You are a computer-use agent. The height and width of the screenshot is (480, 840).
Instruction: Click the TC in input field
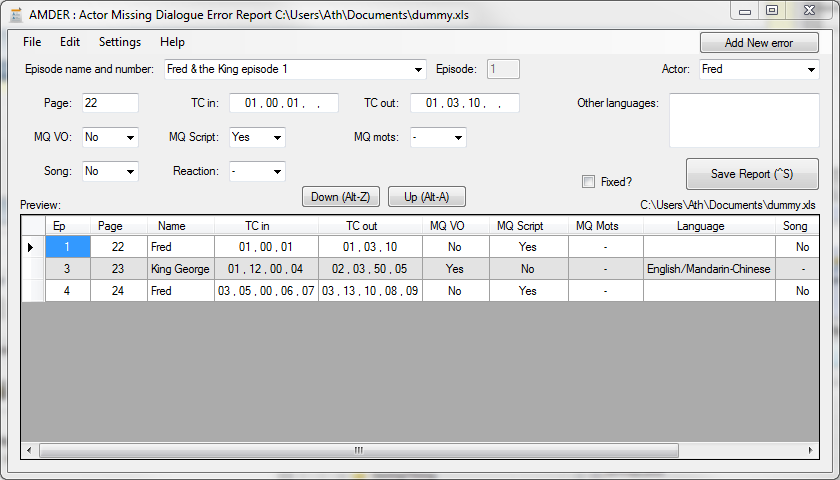click(284, 103)
